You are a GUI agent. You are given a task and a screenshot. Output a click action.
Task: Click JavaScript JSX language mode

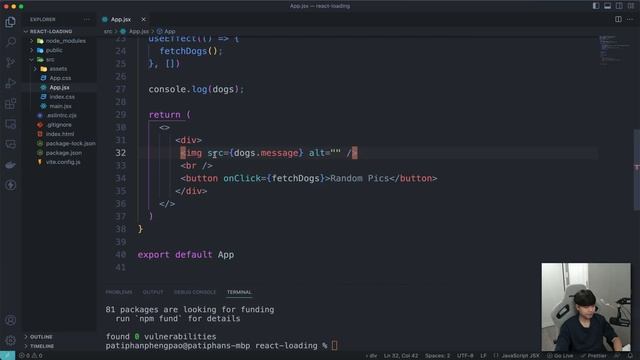(x=520, y=356)
